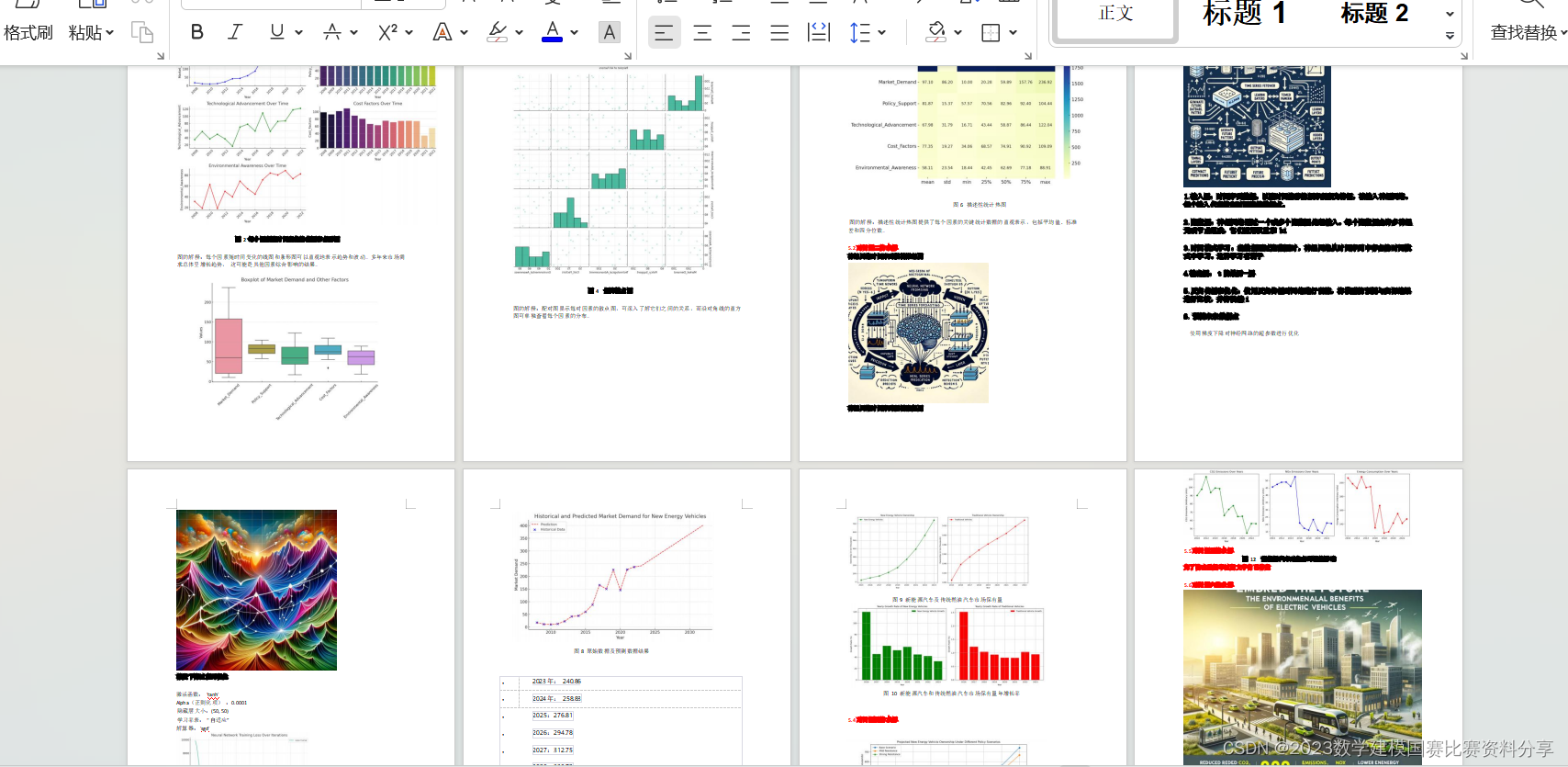
Task: Open font group dialog launcher
Action: click(x=629, y=56)
